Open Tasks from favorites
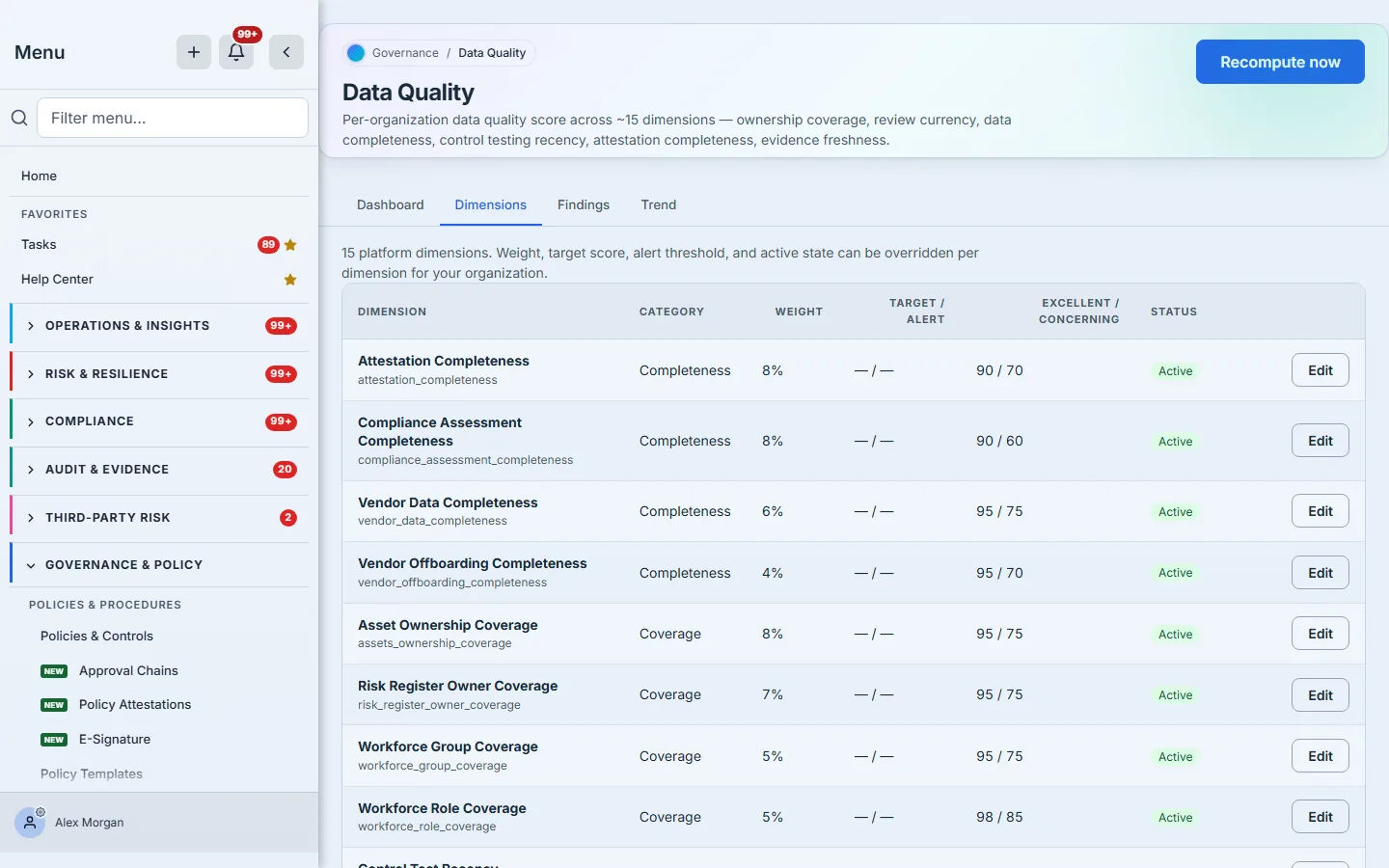The height and width of the screenshot is (868, 1389). coord(40,245)
